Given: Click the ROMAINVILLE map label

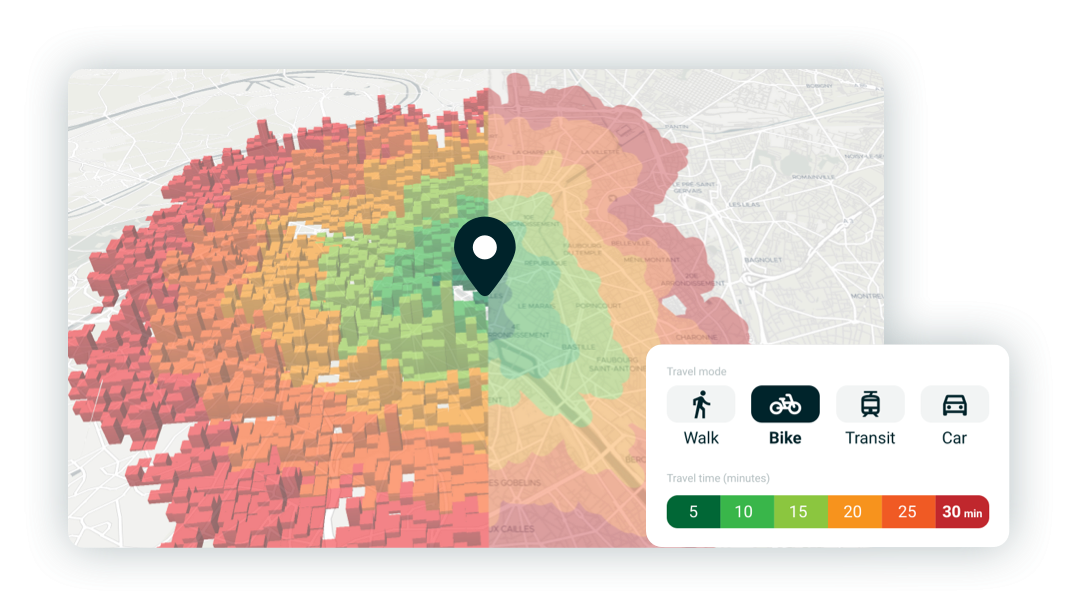Looking at the screenshot, I should (813, 177).
